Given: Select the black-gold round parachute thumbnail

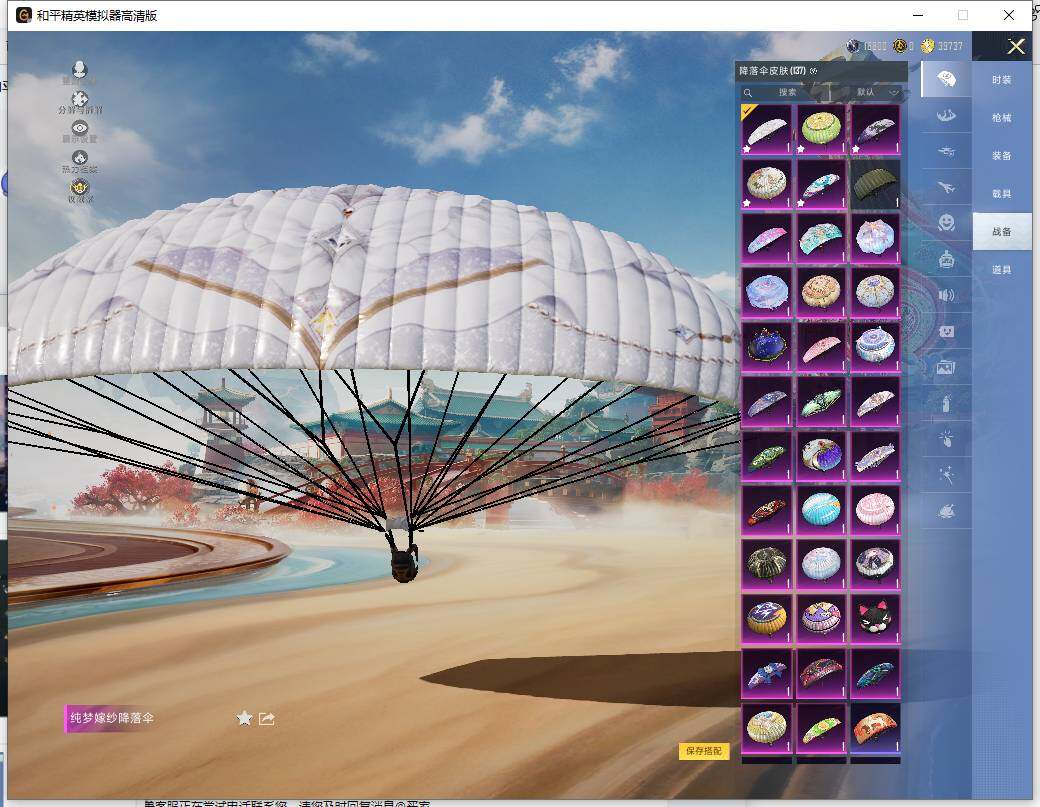Looking at the screenshot, I should click(766, 565).
